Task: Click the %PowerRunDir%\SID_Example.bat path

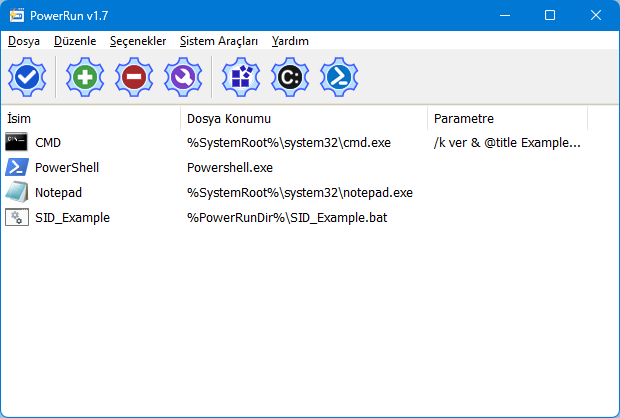Action: click(287, 218)
